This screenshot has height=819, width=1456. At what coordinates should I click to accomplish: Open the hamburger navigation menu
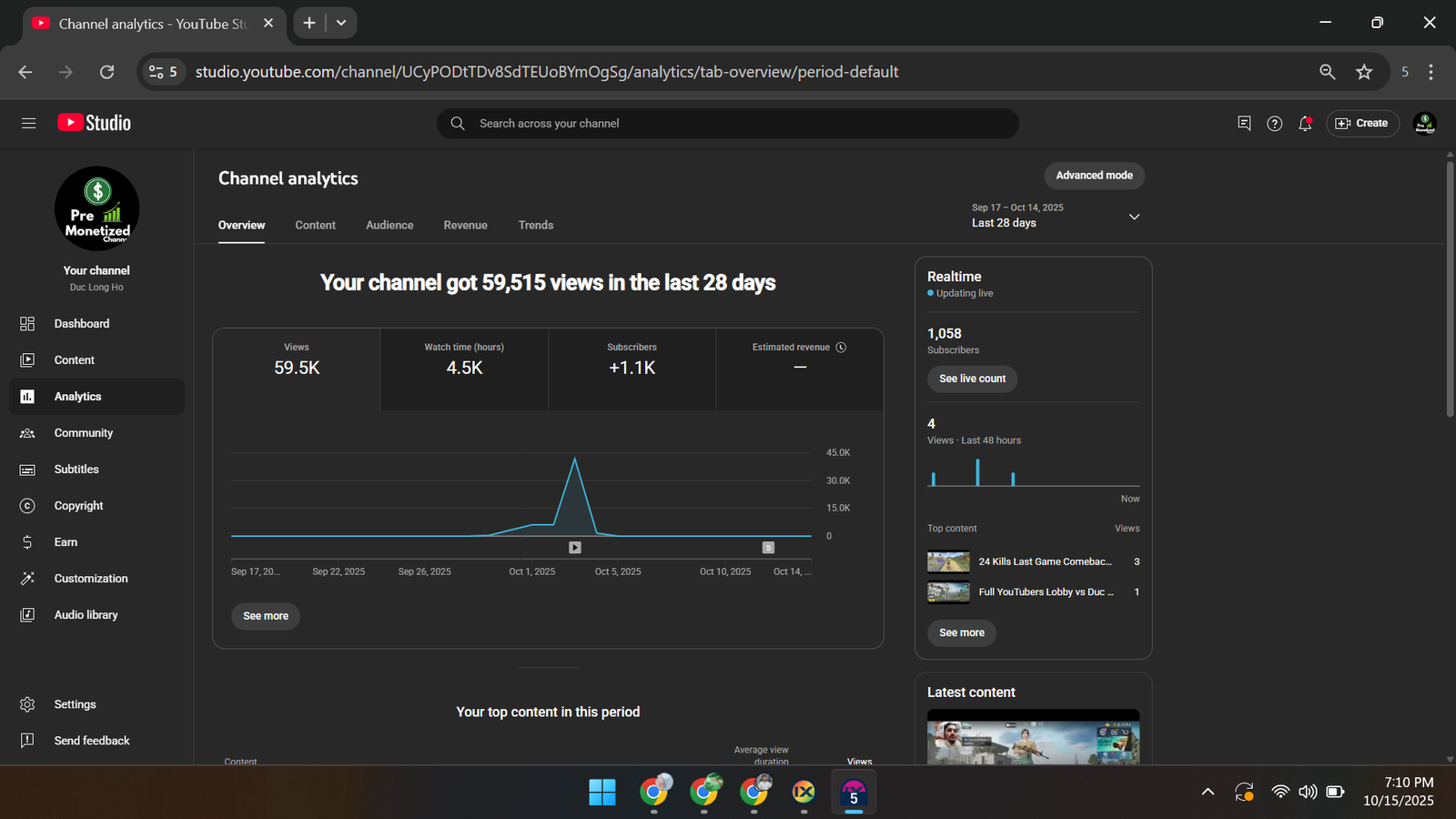point(28,123)
